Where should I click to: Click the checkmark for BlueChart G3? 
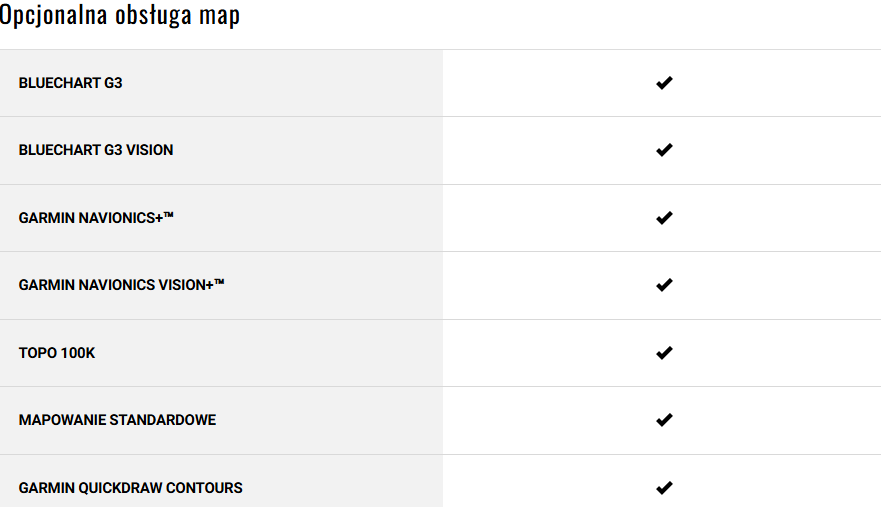point(664,83)
